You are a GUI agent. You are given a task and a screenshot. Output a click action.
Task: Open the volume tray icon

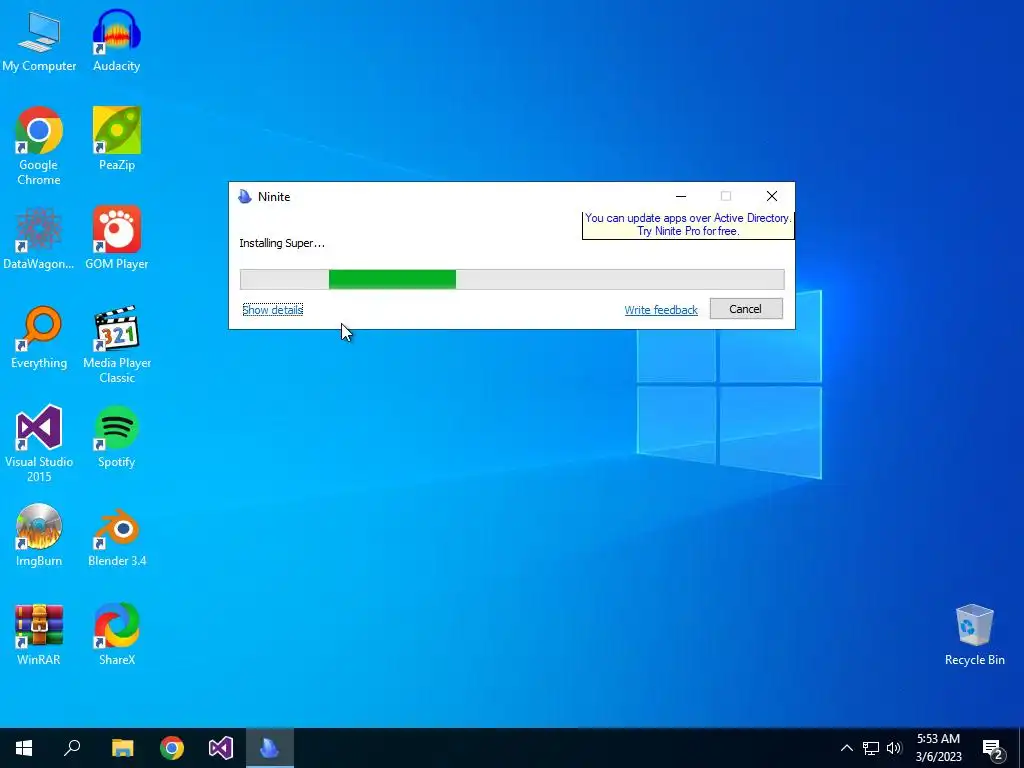coord(894,748)
